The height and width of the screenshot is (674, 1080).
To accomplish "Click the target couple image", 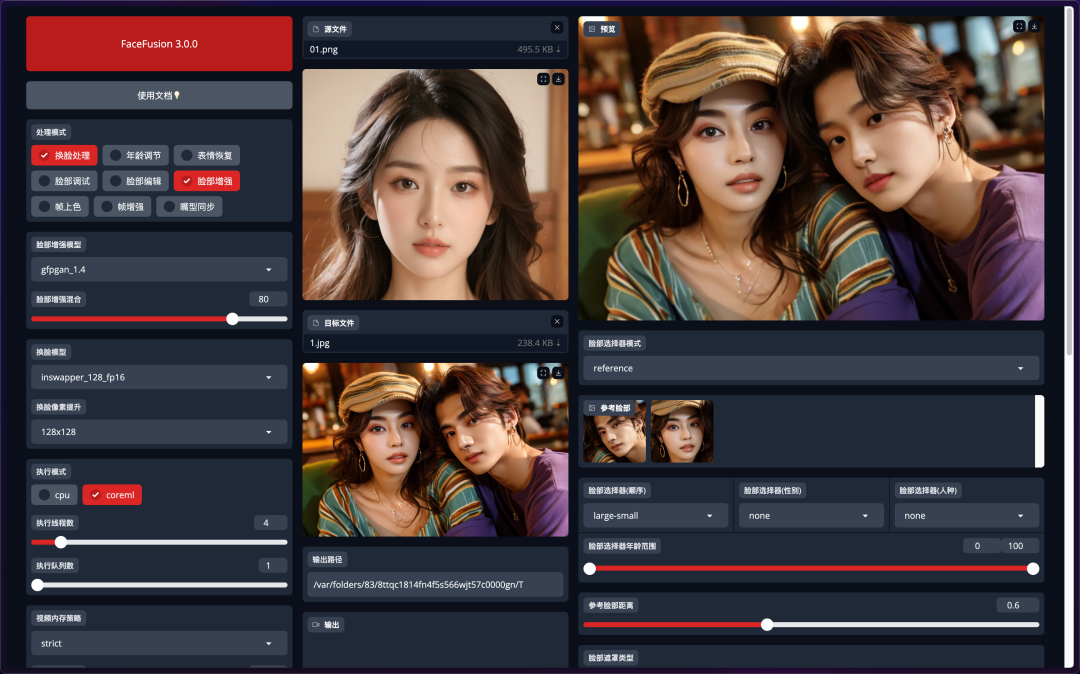I will 435,450.
